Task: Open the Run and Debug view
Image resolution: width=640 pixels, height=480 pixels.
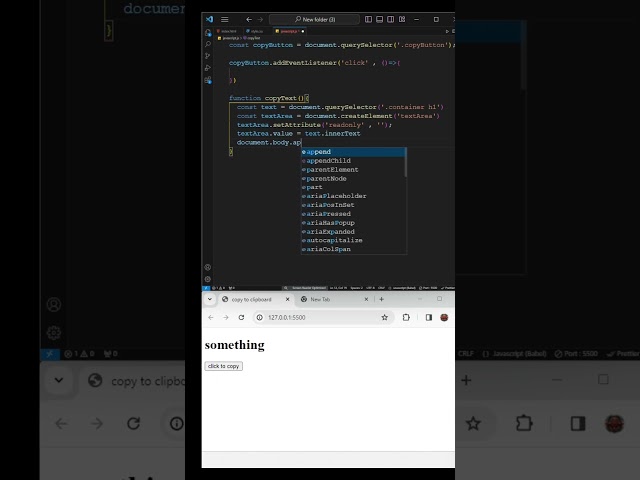Action: pos(208,68)
